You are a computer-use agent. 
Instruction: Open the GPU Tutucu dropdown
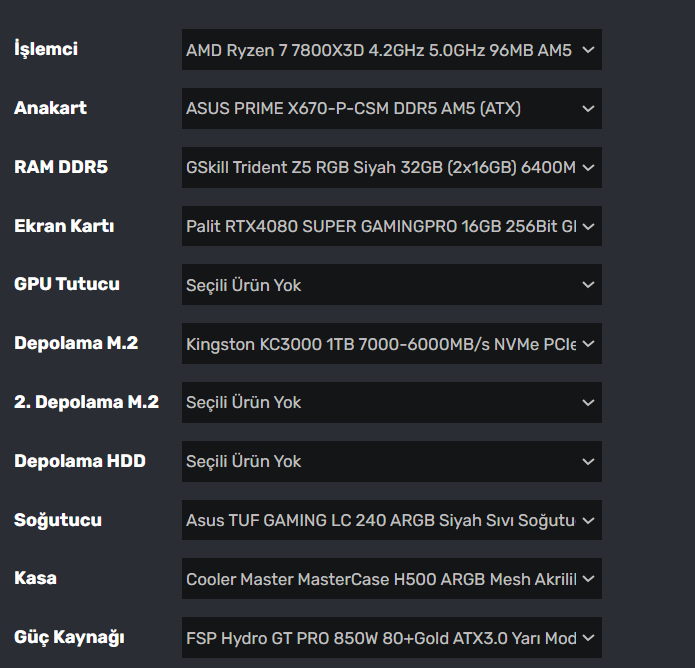click(x=391, y=285)
